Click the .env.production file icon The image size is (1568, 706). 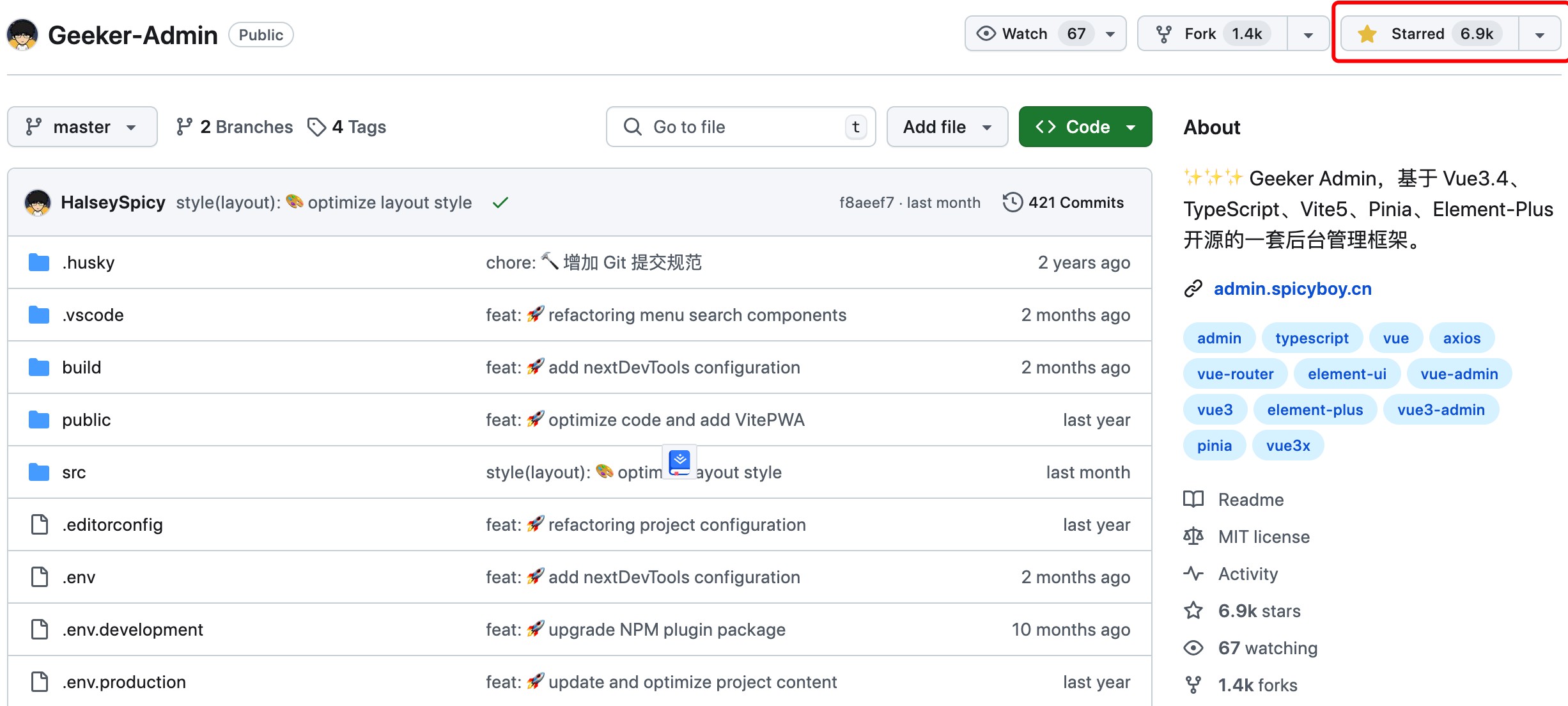click(40, 682)
